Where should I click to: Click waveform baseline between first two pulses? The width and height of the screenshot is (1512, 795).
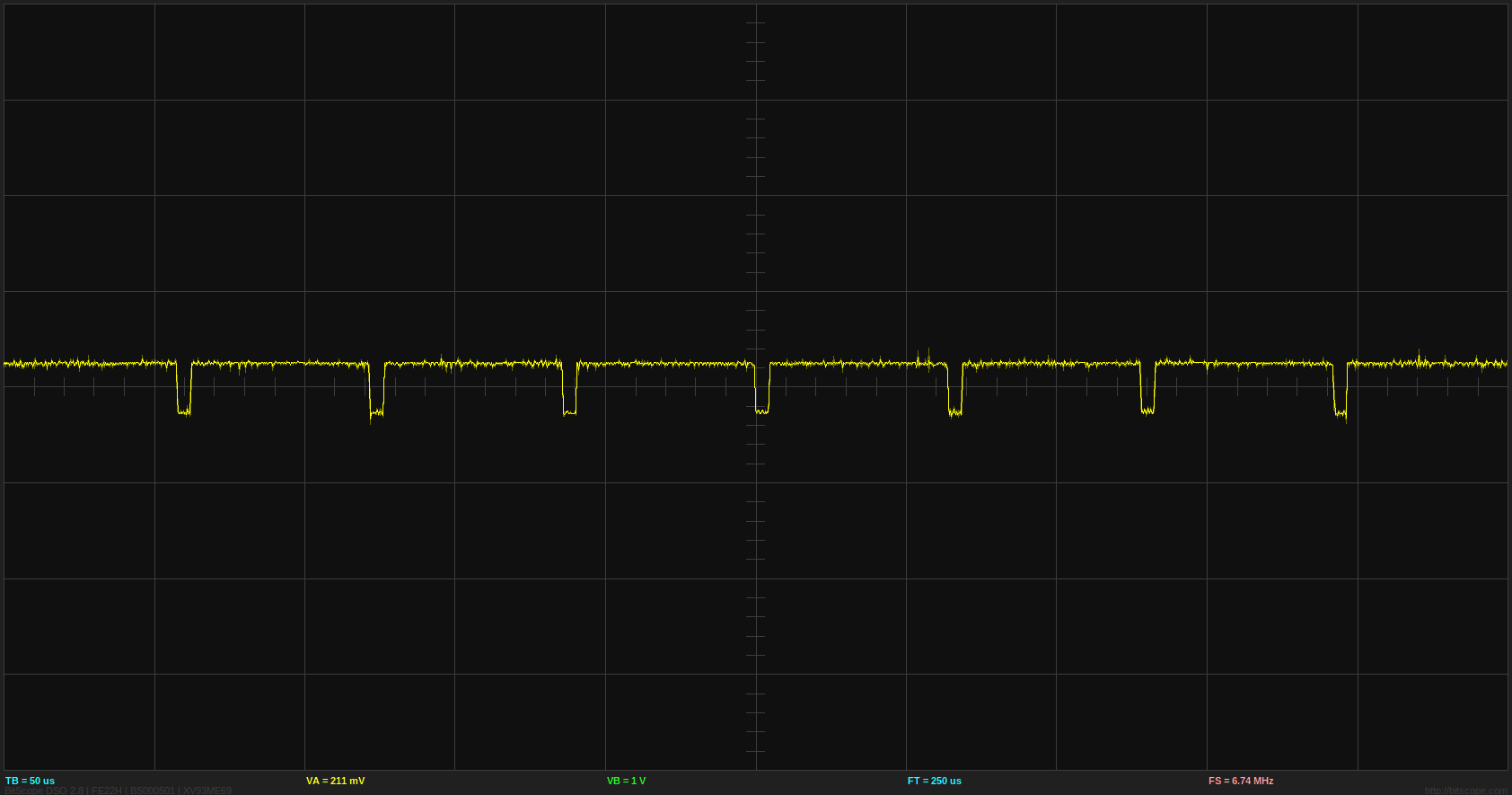point(280,364)
